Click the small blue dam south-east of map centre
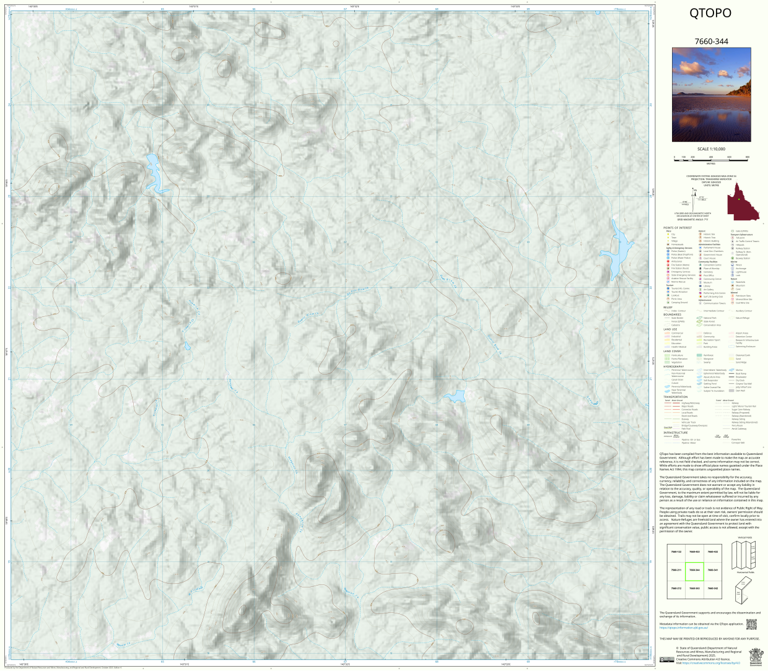The image size is (768, 671). pos(455,396)
